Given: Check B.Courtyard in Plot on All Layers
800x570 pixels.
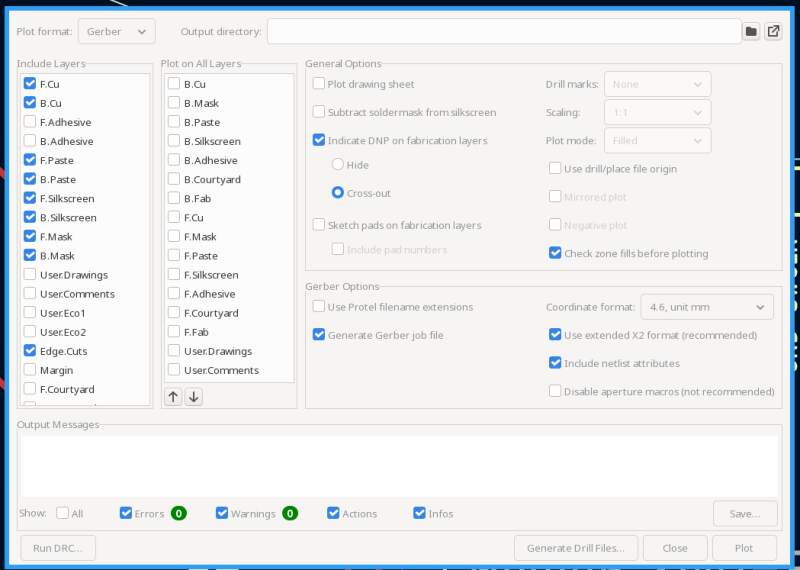Looking at the screenshot, I should pyautogui.click(x=174, y=179).
